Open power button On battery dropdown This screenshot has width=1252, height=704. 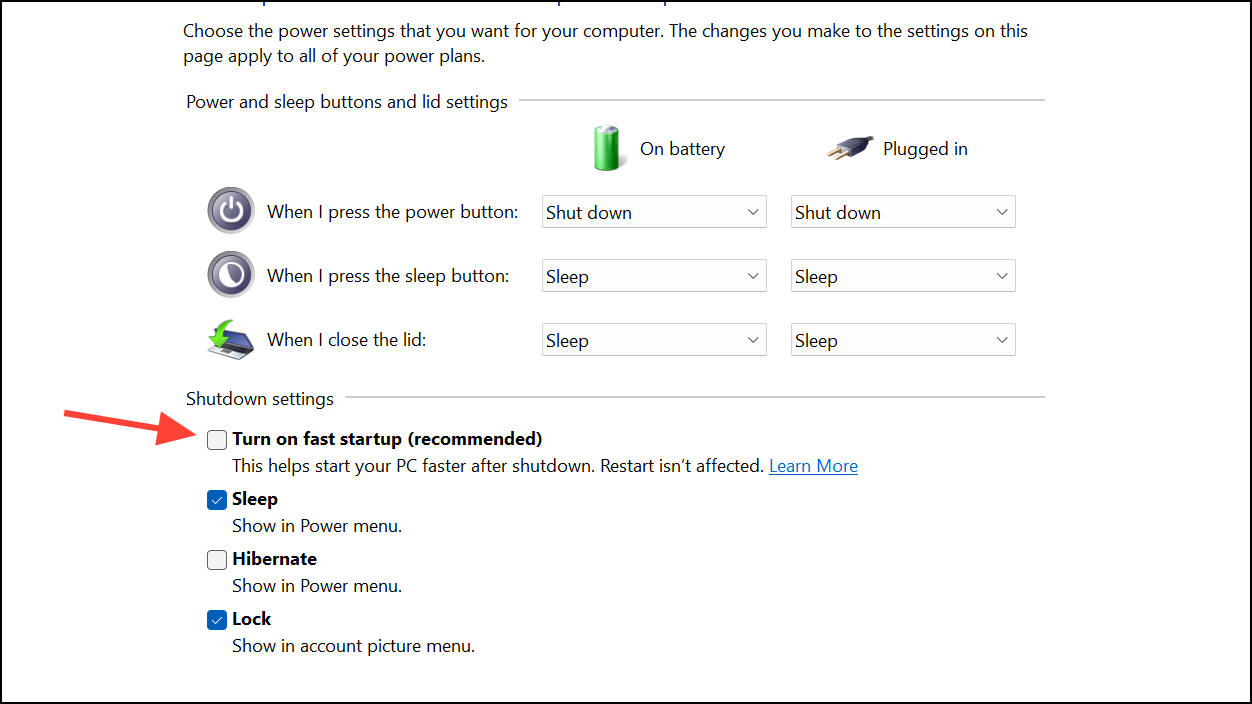pos(654,212)
